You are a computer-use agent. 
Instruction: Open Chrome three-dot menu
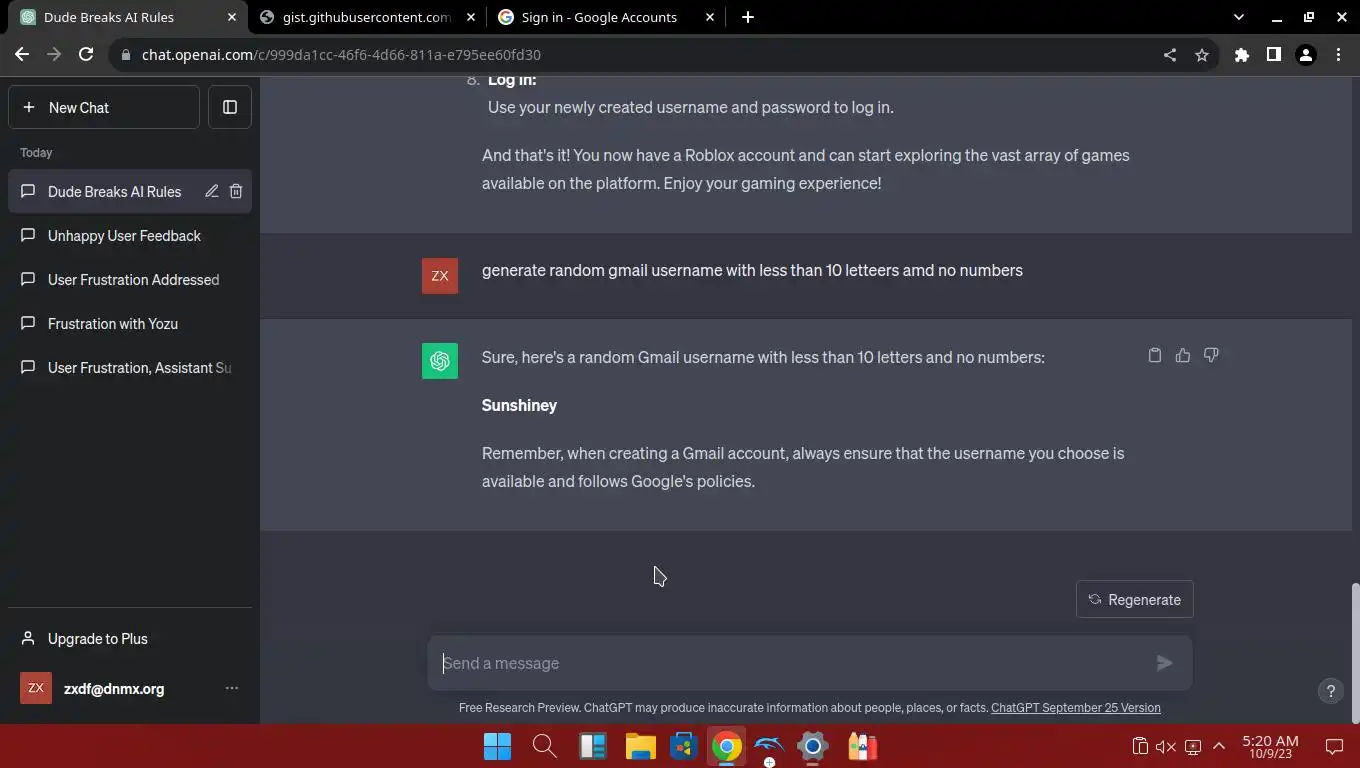pyautogui.click(x=1338, y=55)
